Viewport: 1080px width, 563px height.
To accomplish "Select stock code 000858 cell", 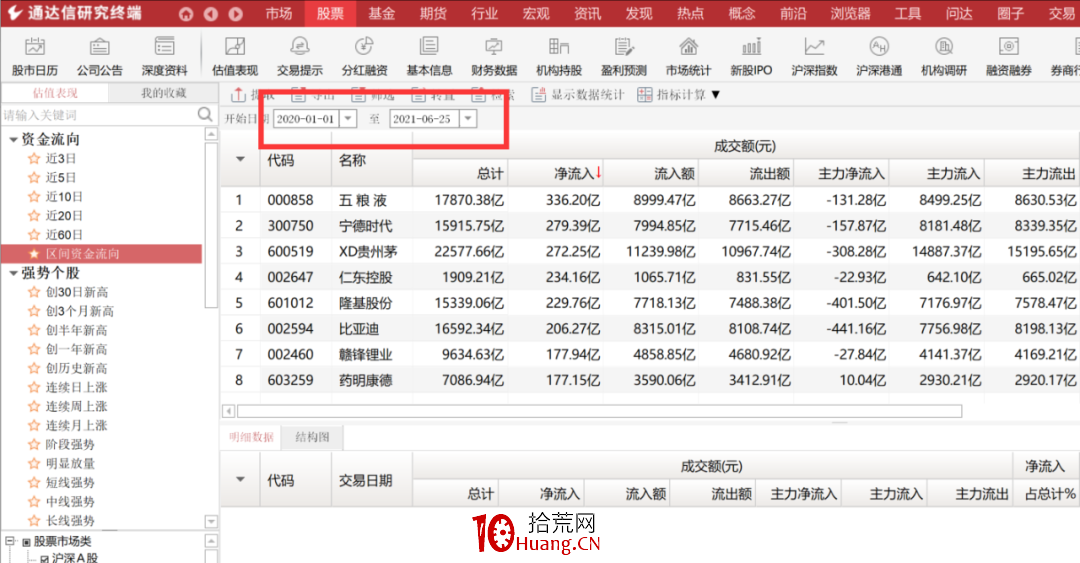I will point(291,200).
